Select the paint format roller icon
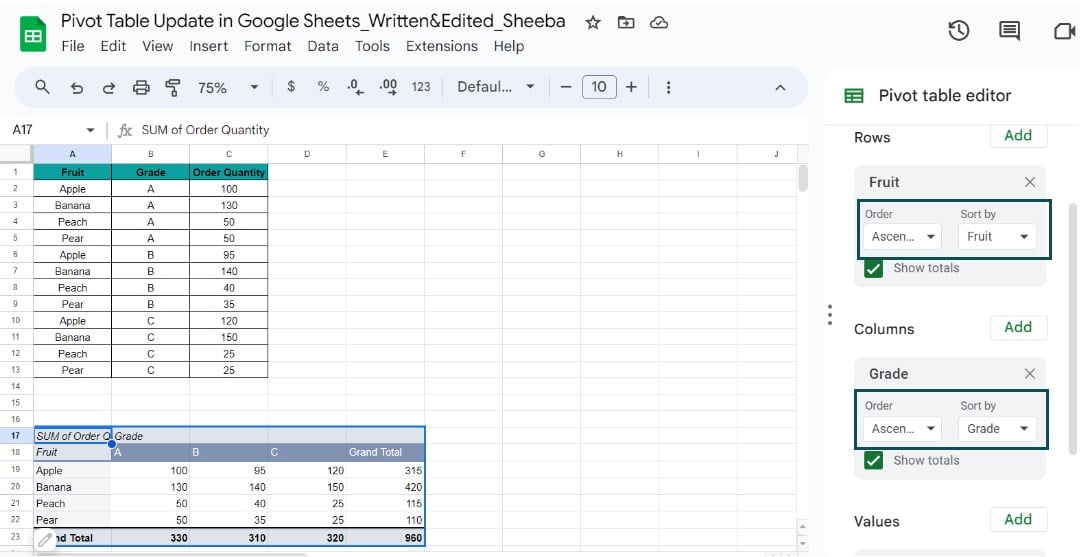 point(172,88)
